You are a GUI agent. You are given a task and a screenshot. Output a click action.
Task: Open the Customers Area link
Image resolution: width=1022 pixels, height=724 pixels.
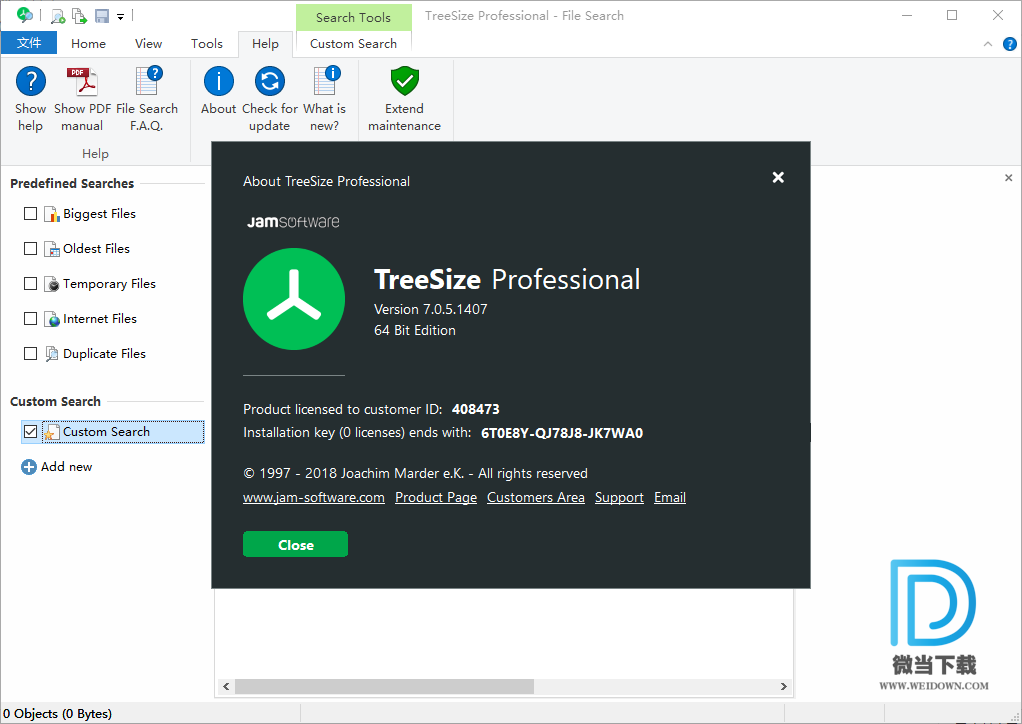pyautogui.click(x=536, y=498)
